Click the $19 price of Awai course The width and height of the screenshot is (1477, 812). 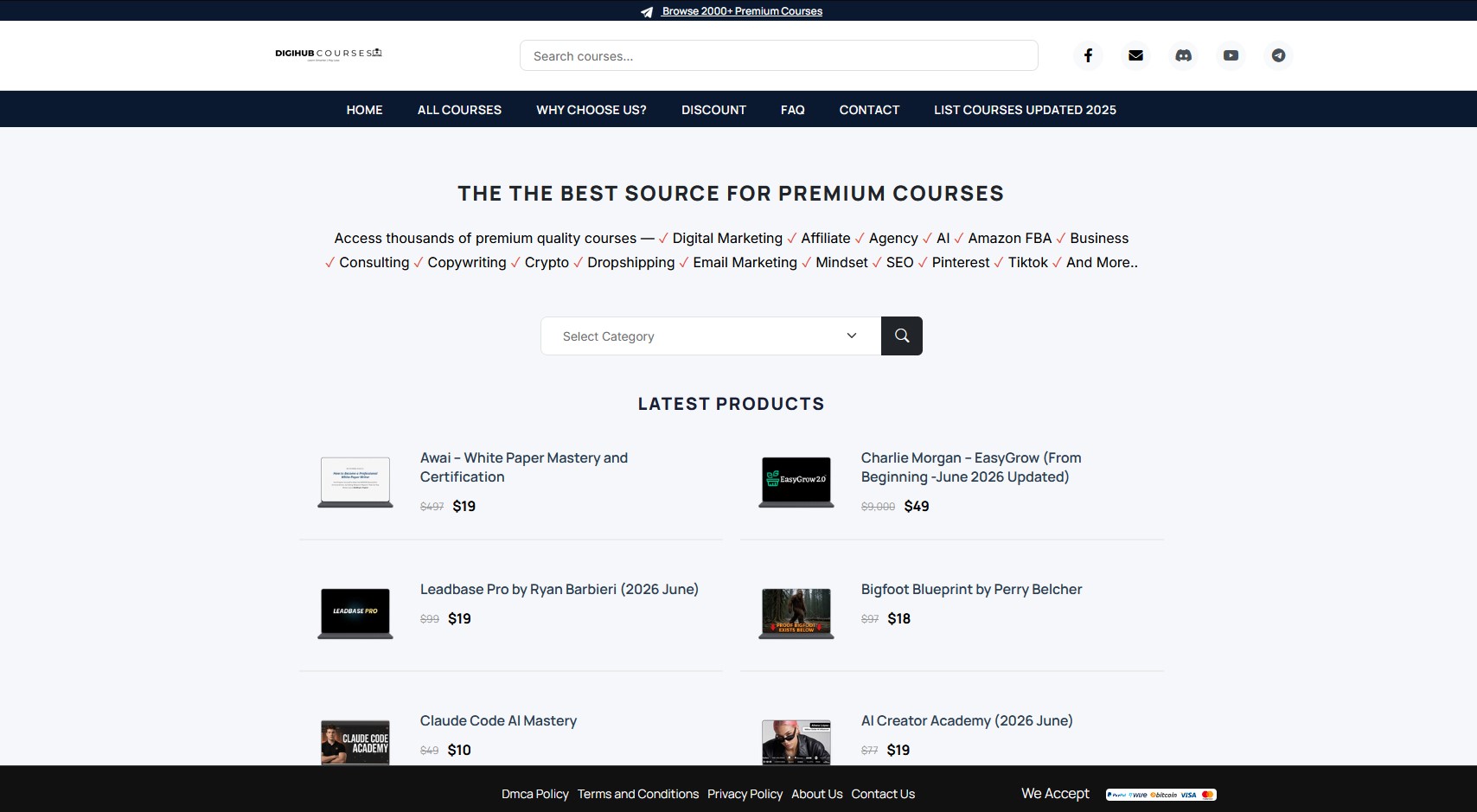[464, 506]
